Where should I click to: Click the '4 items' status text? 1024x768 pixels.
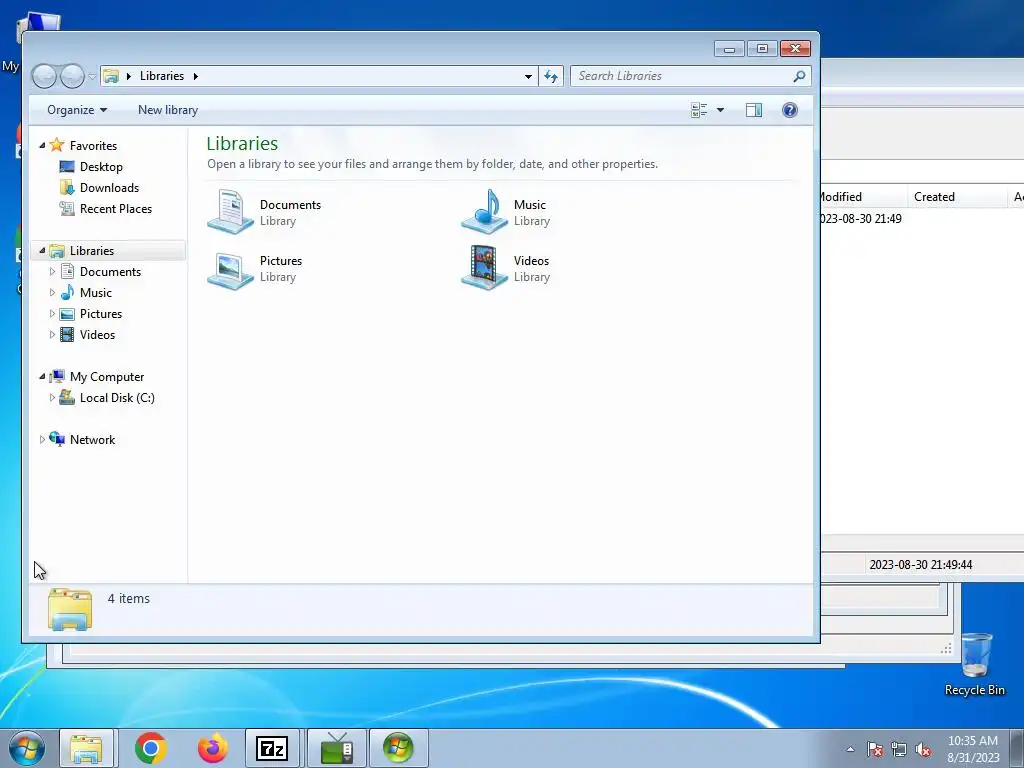[129, 598]
